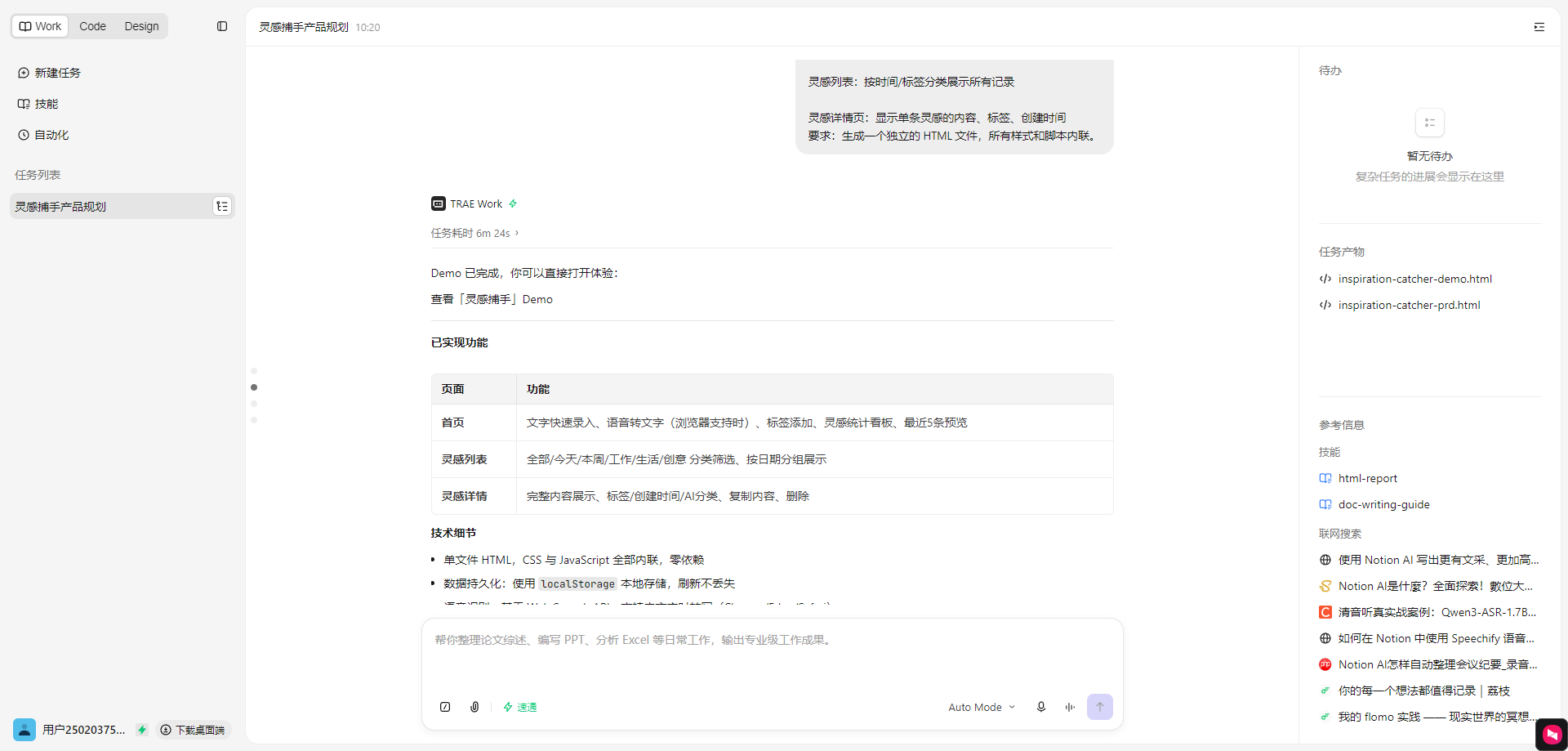Switch to the Design tab
Screen dimensions: 1568x751
(141, 26)
